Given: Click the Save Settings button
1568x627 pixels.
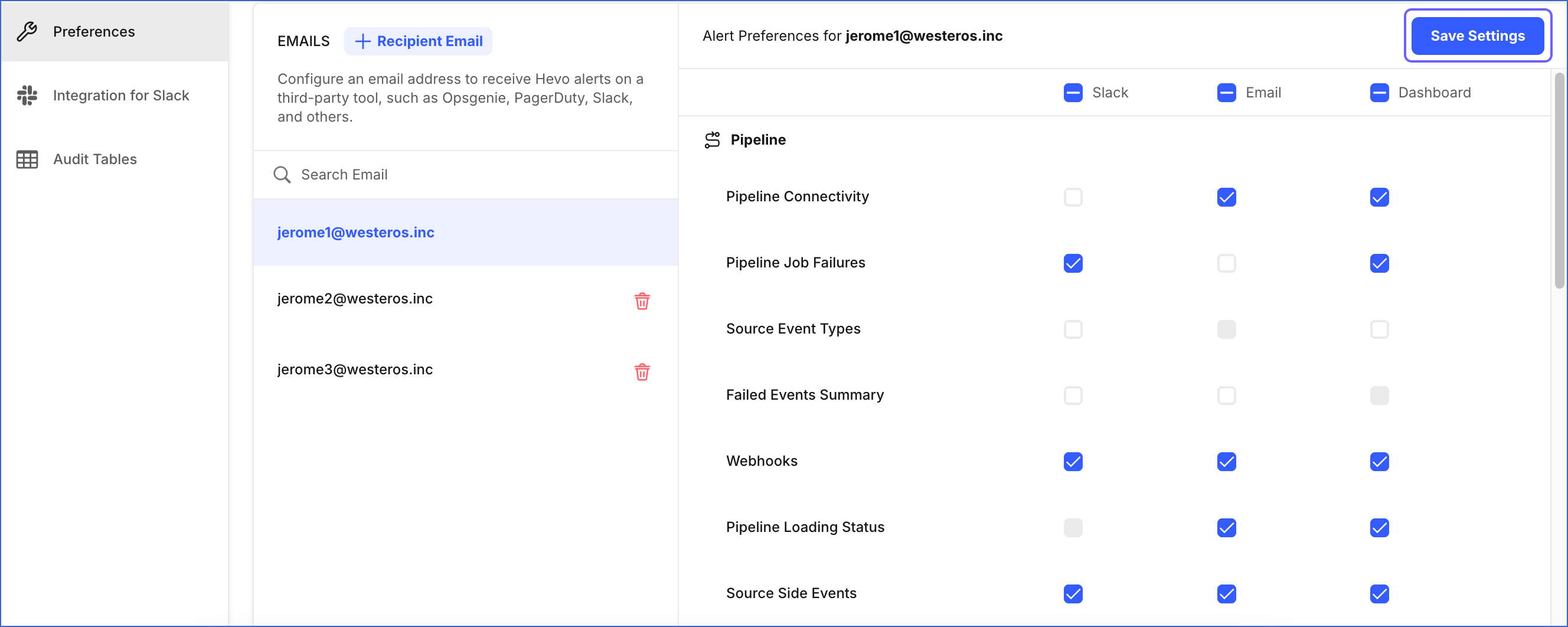Looking at the screenshot, I should 1478,35.
